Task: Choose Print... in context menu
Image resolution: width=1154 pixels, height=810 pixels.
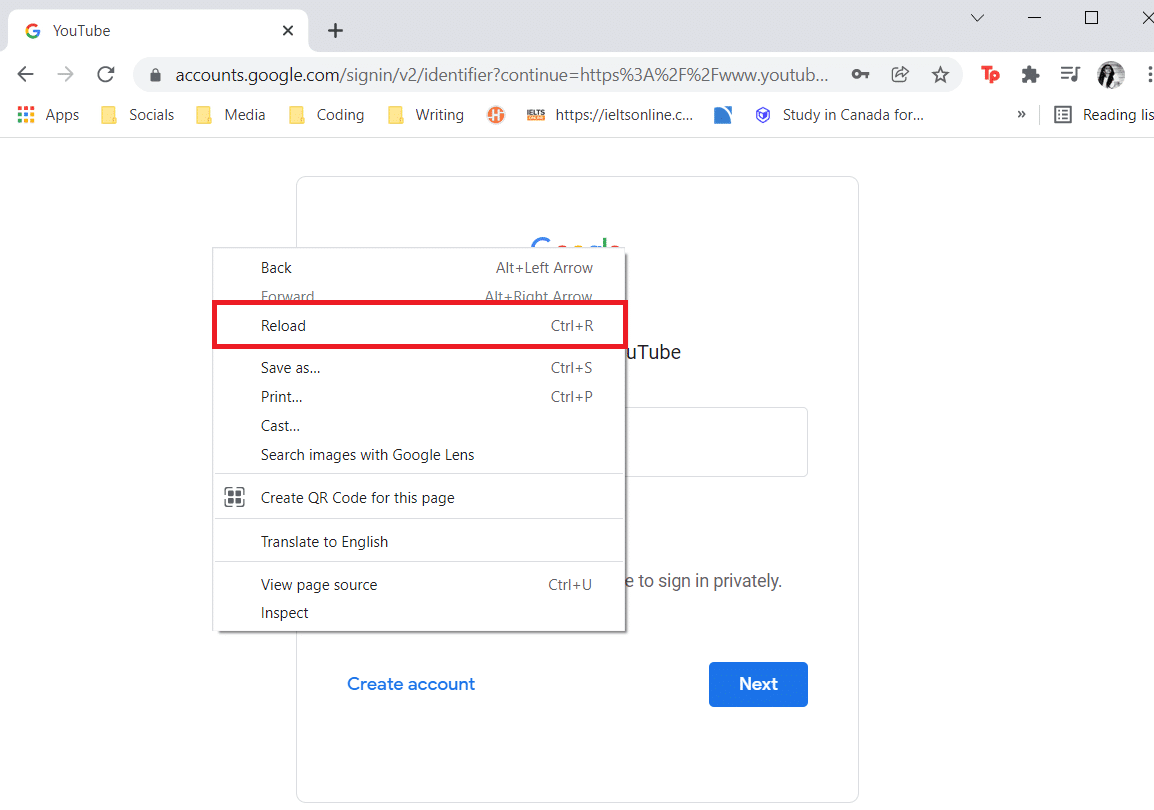Action: [419, 397]
